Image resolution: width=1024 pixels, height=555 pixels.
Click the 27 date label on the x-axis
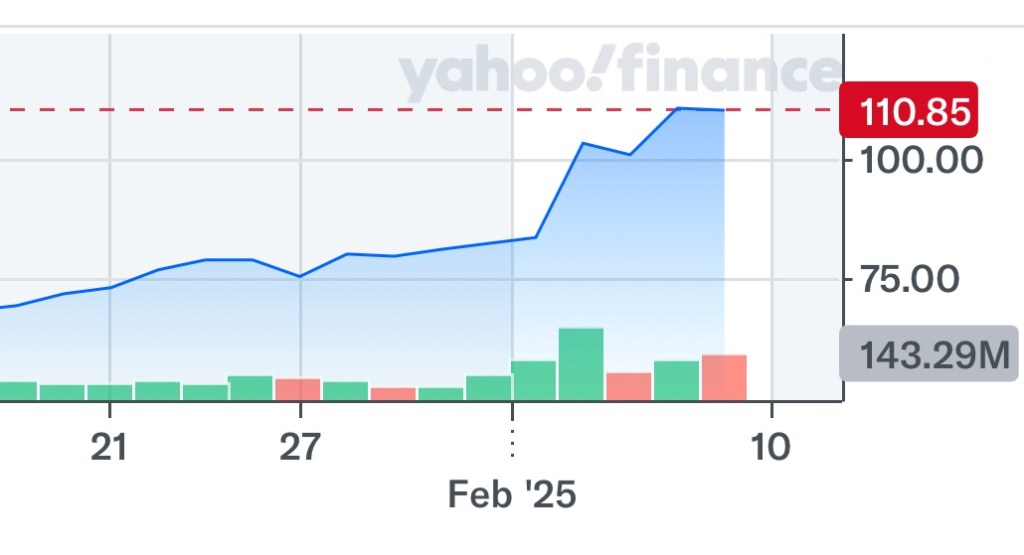300,447
